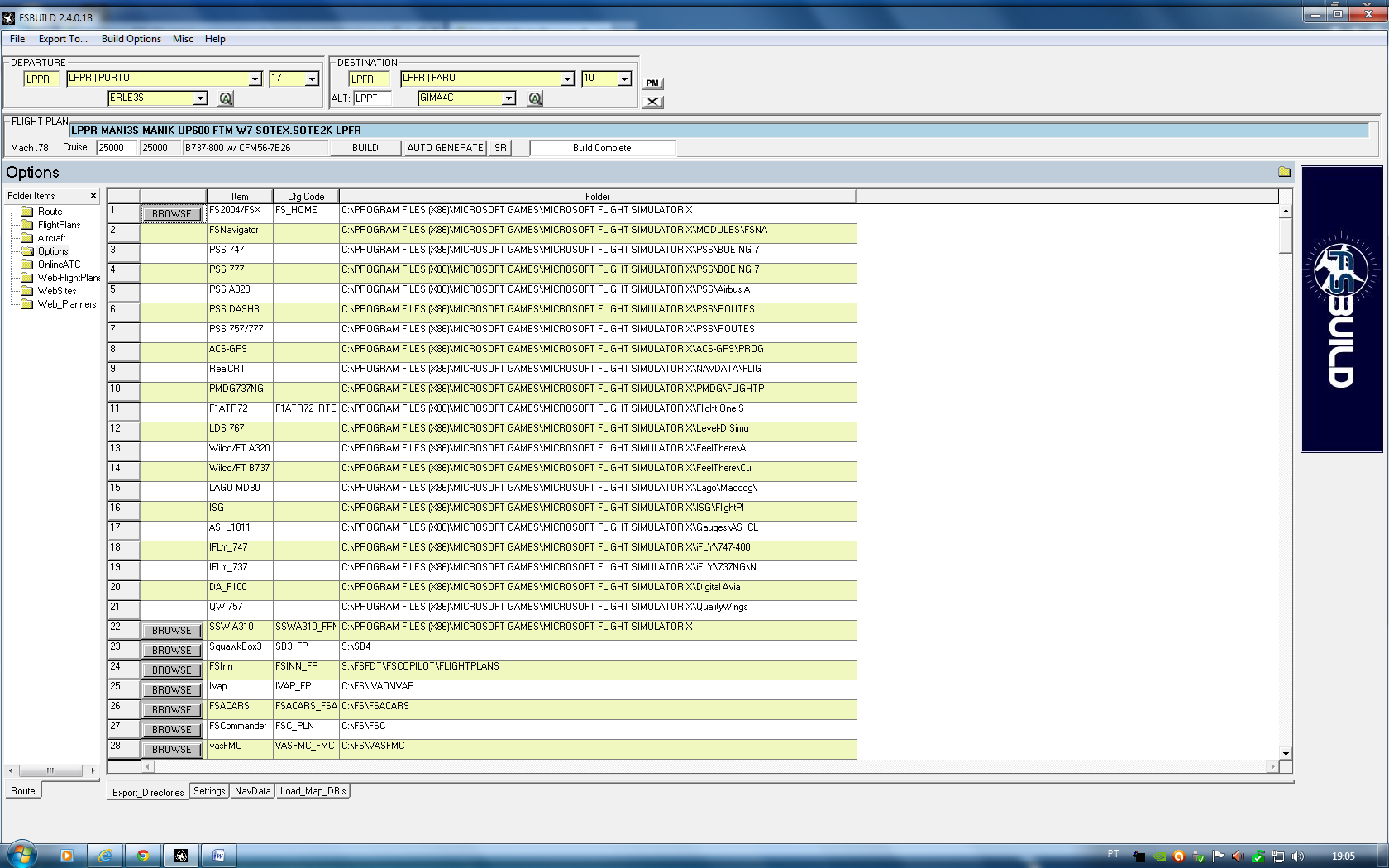Click the flight plan route text field
The width and height of the screenshot is (1389, 868).
[x=718, y=131]
